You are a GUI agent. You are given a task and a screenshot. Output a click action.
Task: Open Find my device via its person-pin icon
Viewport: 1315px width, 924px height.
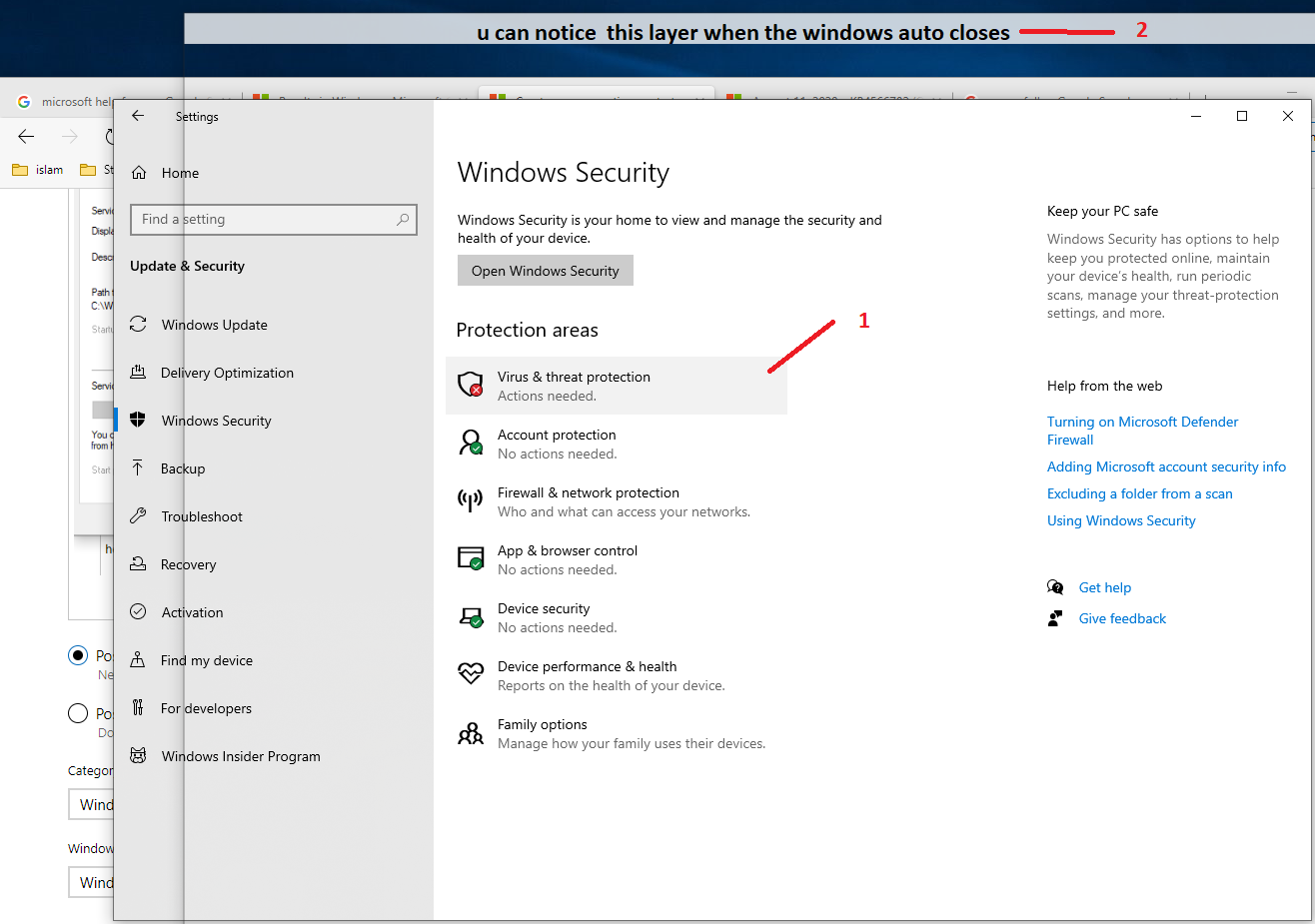(138, 660)
